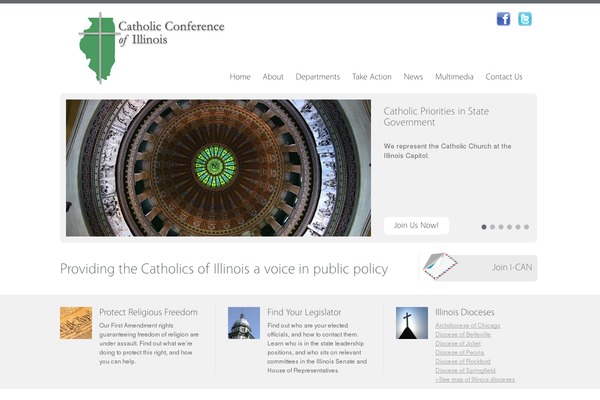Select the third slideshow dot

click(501, 227)
